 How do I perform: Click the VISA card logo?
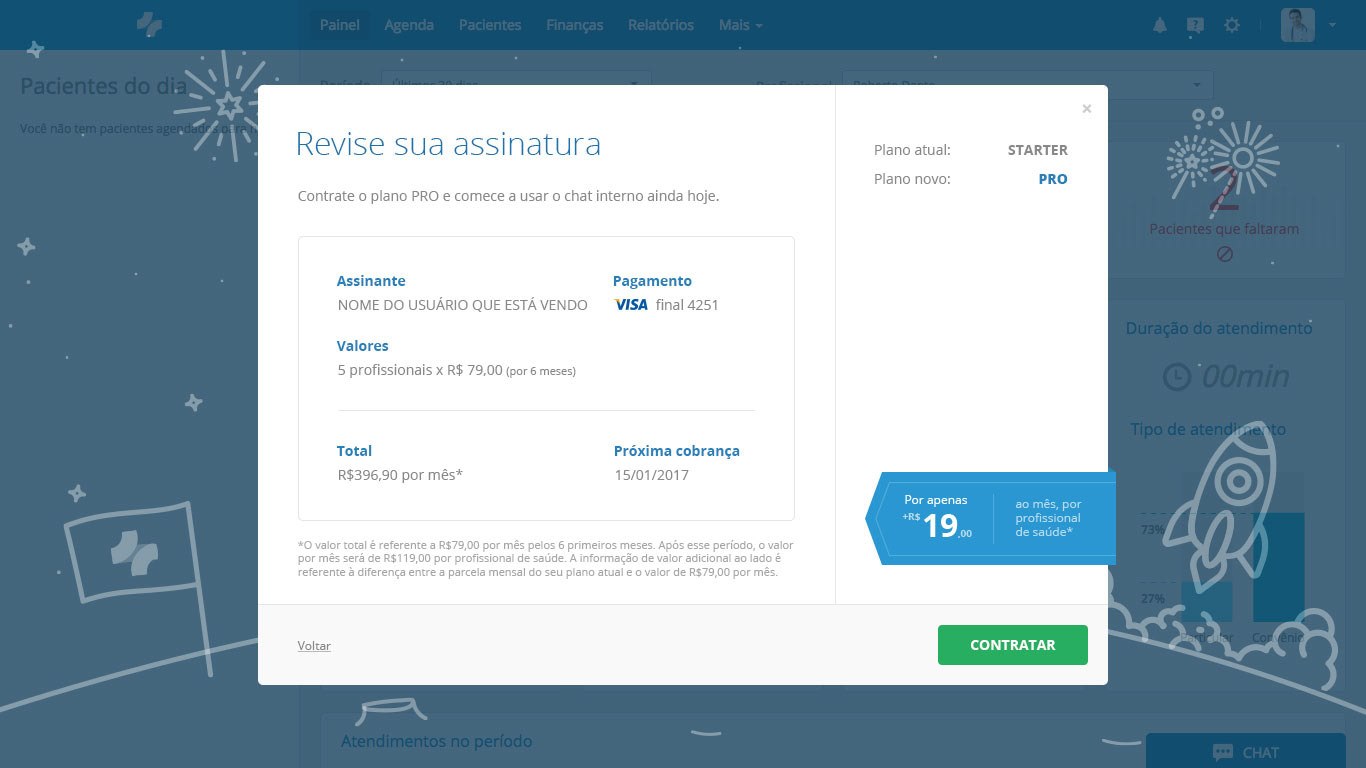pos(631,305)
